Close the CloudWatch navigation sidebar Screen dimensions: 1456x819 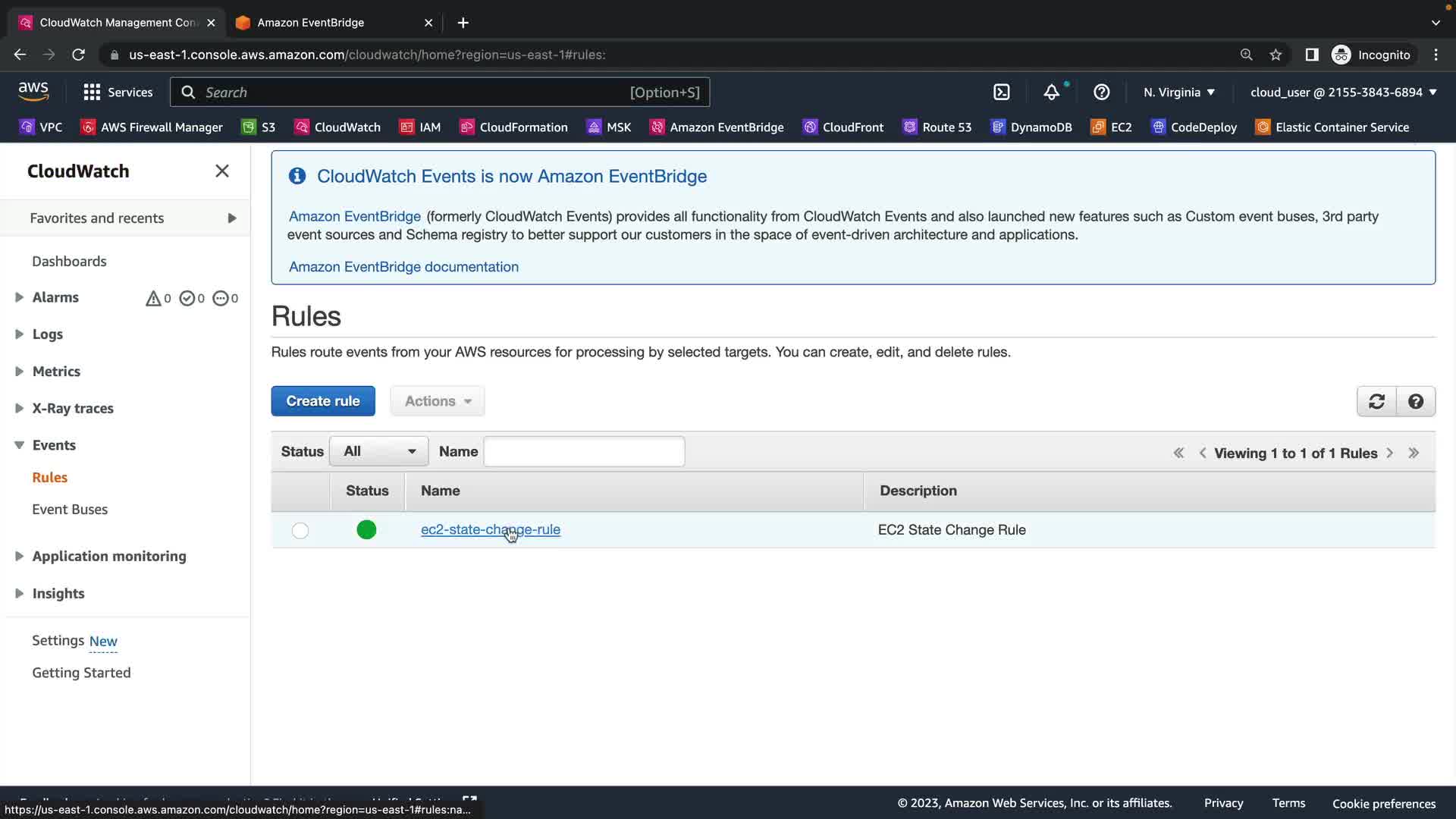click(x=221, y=171)
